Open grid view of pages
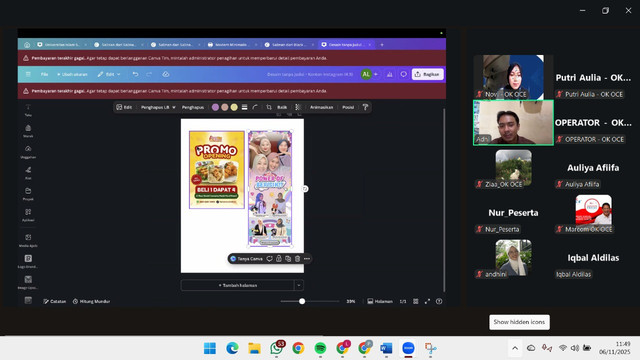 tap(416, 301)
